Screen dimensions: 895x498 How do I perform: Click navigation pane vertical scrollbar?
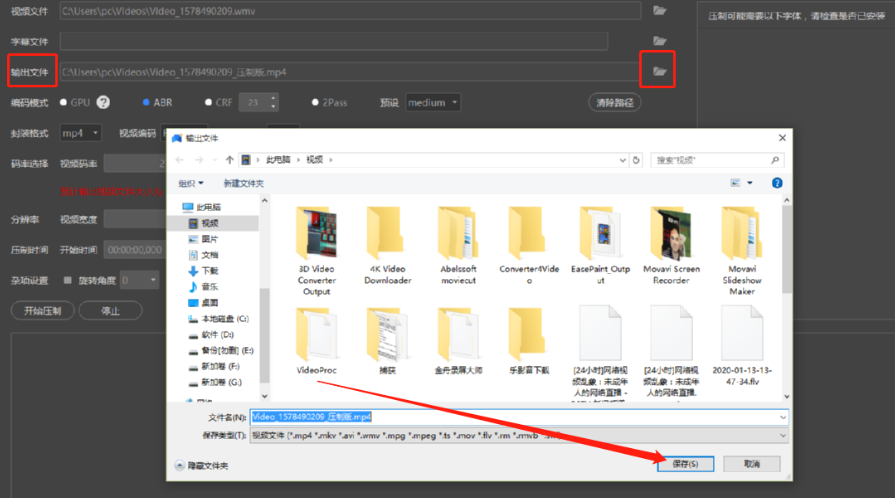click(264, 335)
